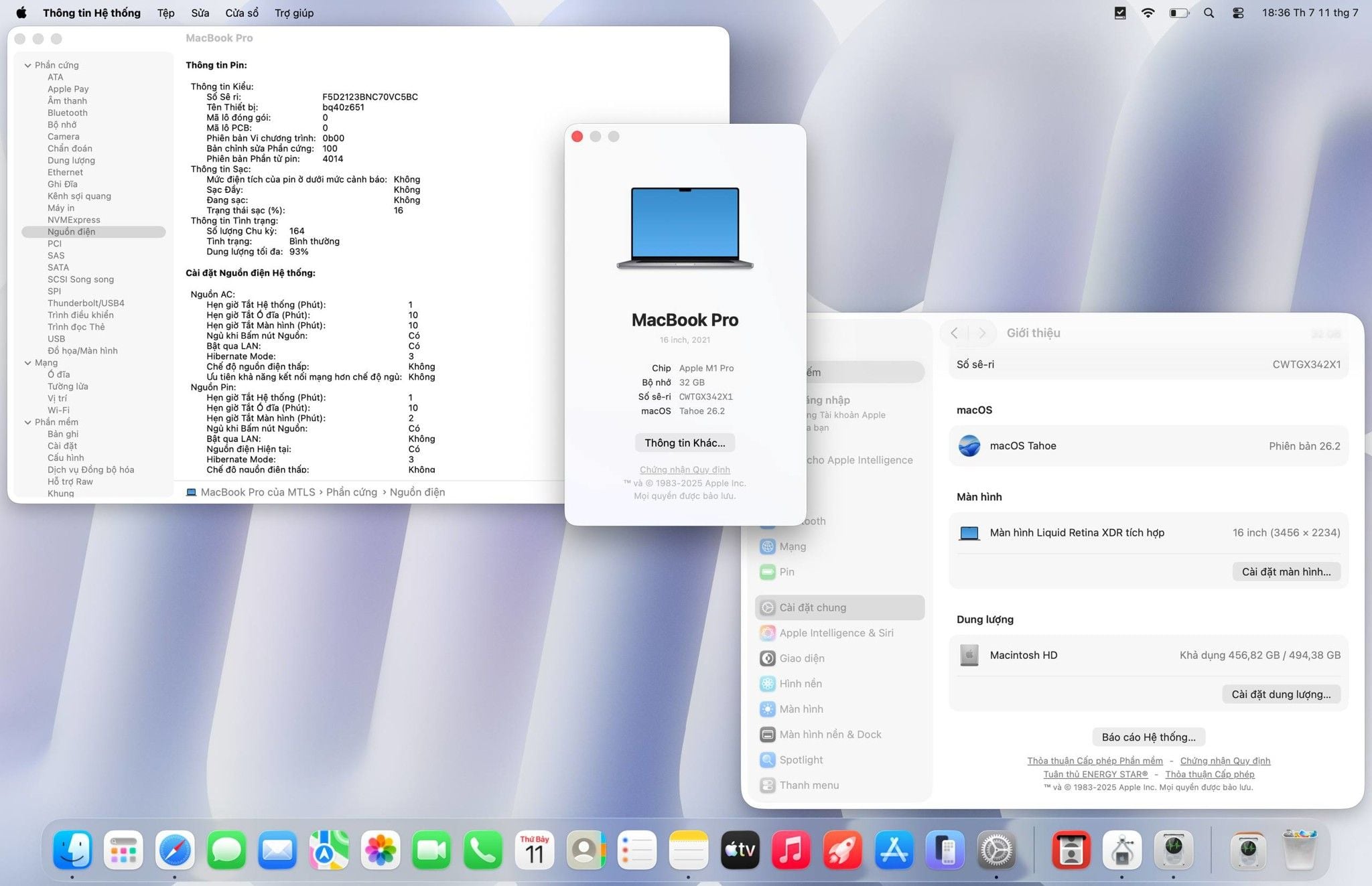Select NVMExpress in the hardware list
The height and width of the screenshot is (886, 1372).
click(74, 220)
